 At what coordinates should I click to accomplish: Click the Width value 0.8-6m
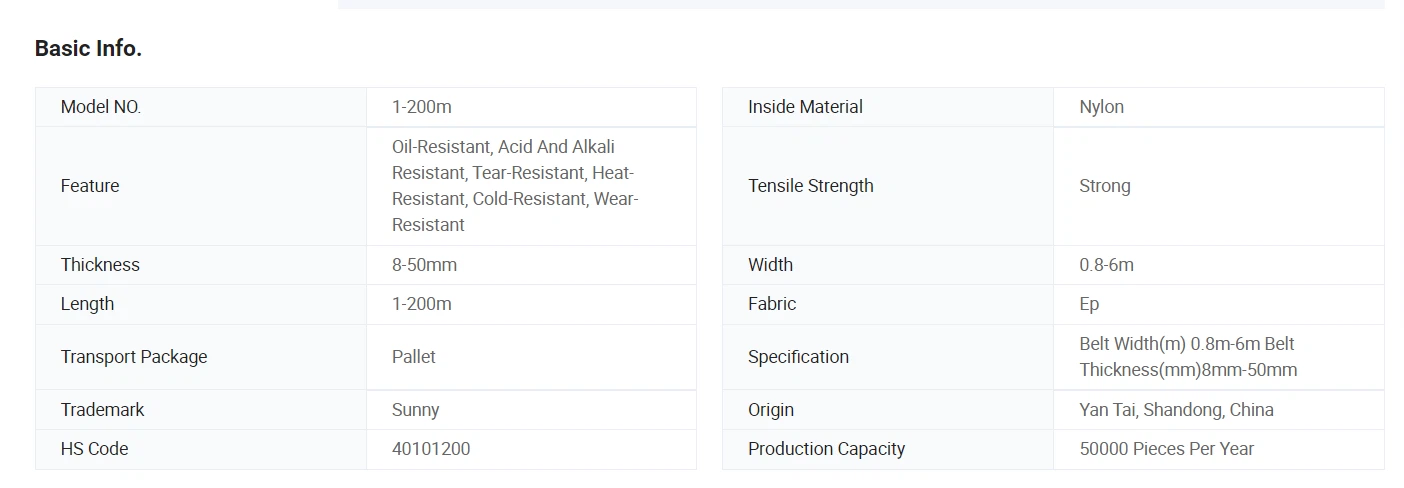coord(1106,265)
